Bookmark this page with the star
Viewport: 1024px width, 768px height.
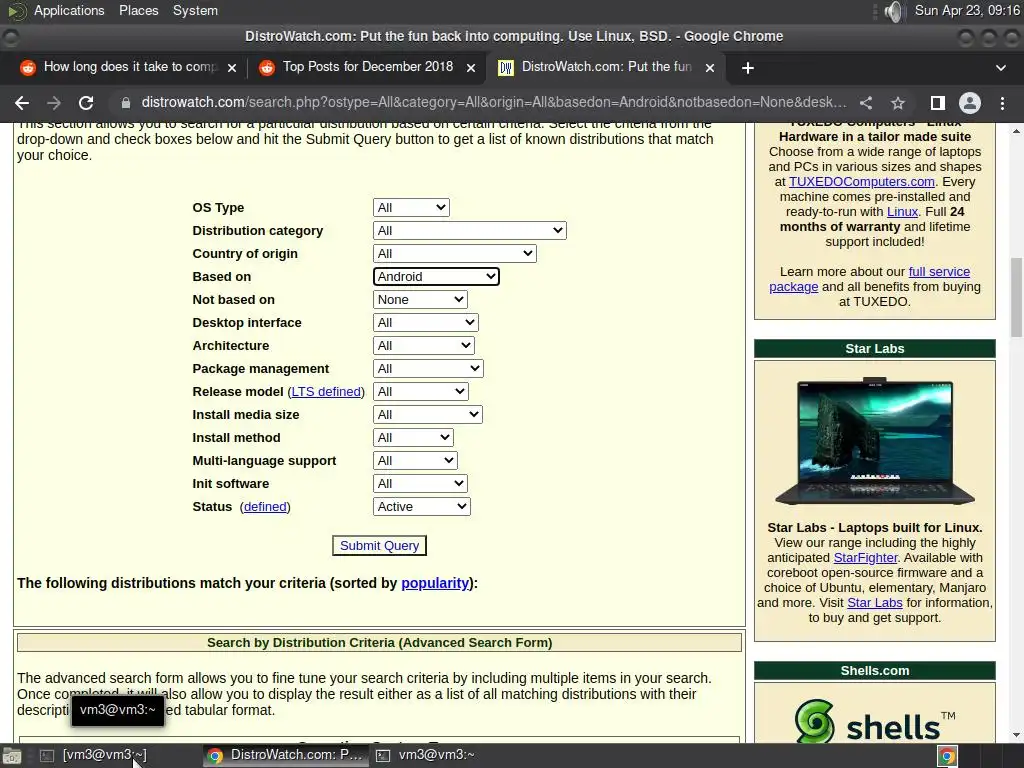pos(898,103)
